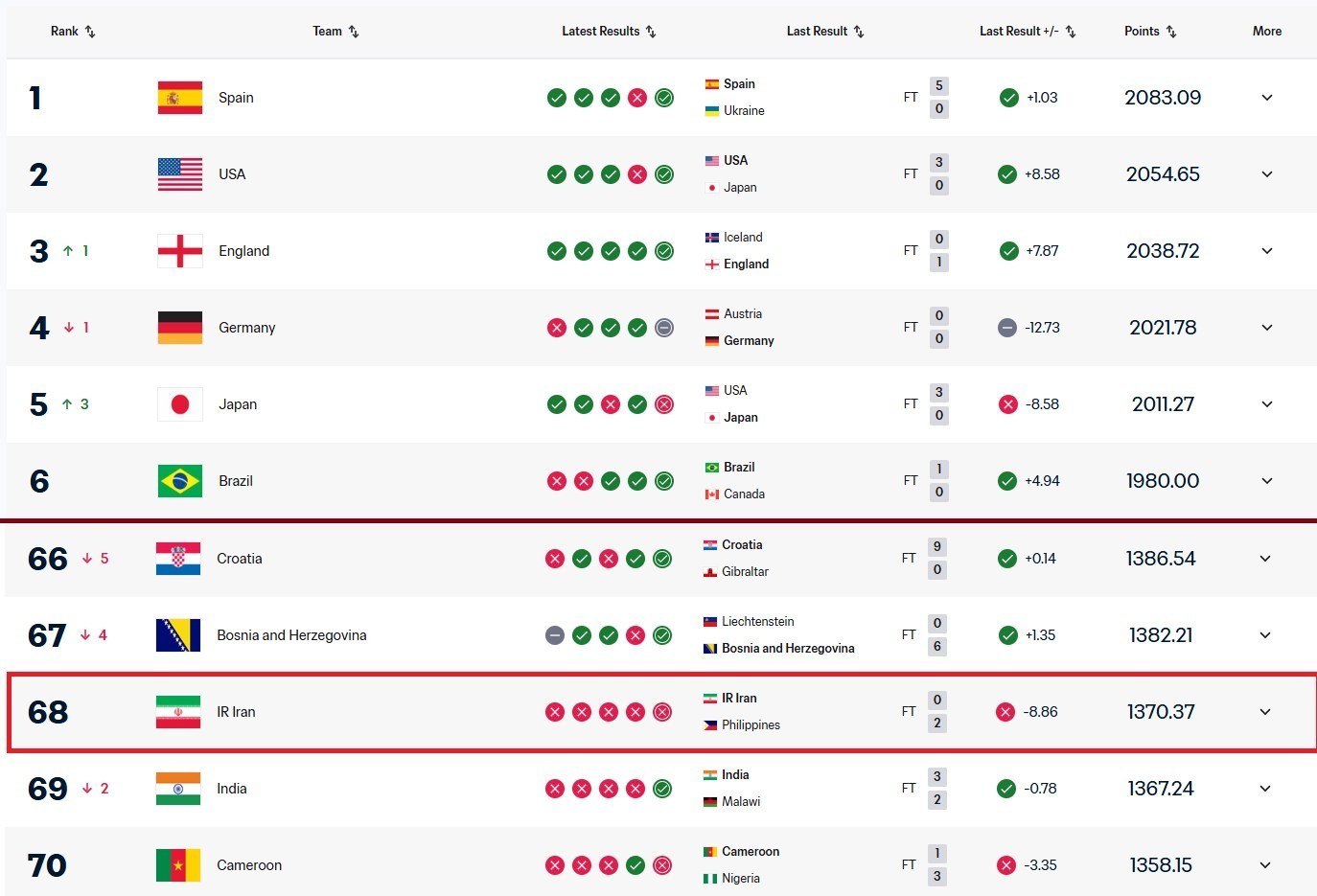Click the Cameroon flag icon
The height and width of the screenshot is (896, 1317).
(178, 865)
